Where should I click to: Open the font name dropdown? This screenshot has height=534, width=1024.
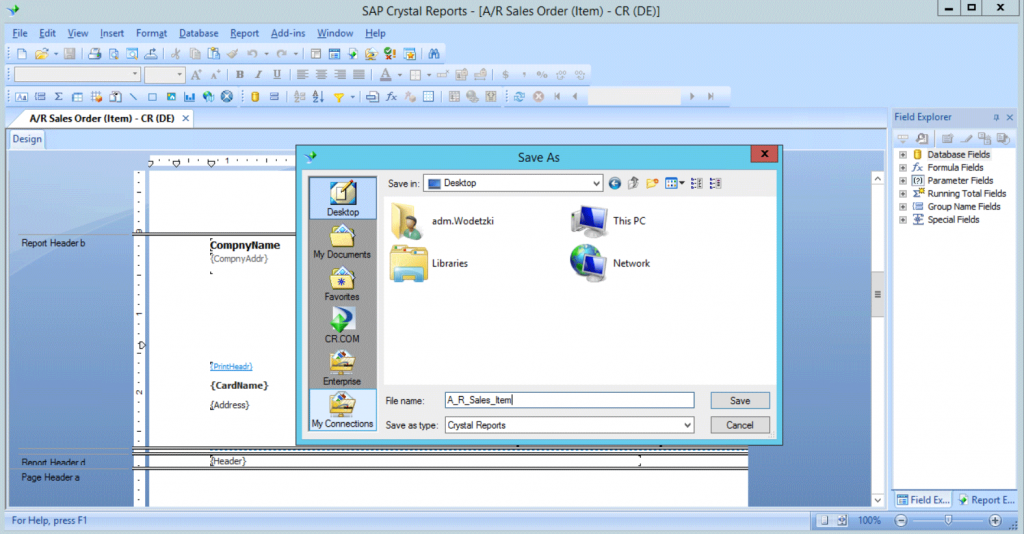point(135,74)
